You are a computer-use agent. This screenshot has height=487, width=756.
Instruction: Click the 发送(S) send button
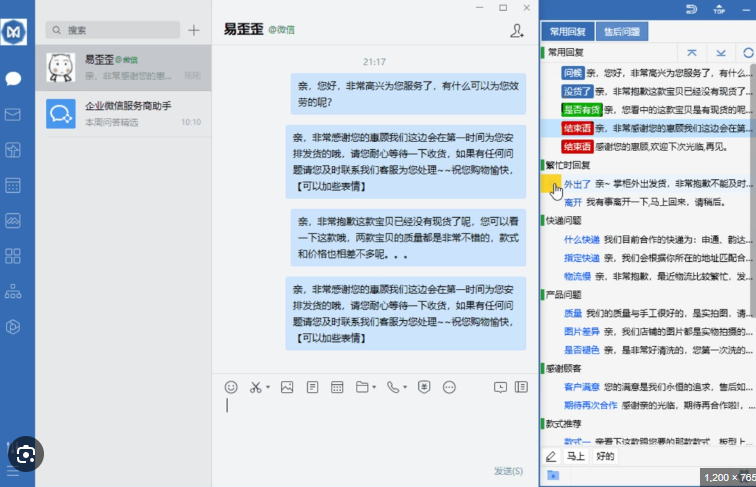coord(508,471)
